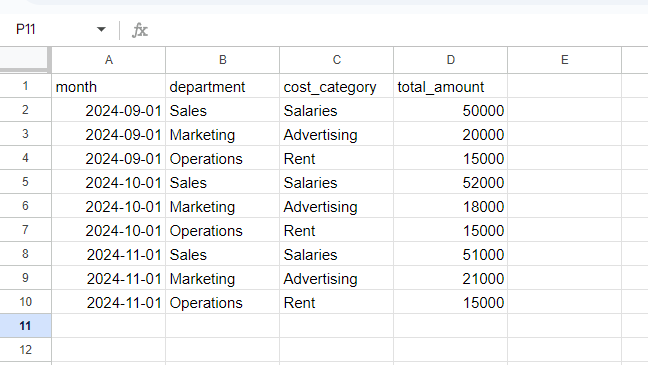
Task: Select the 15000 cell in row 7
Action: pos(451,230)
